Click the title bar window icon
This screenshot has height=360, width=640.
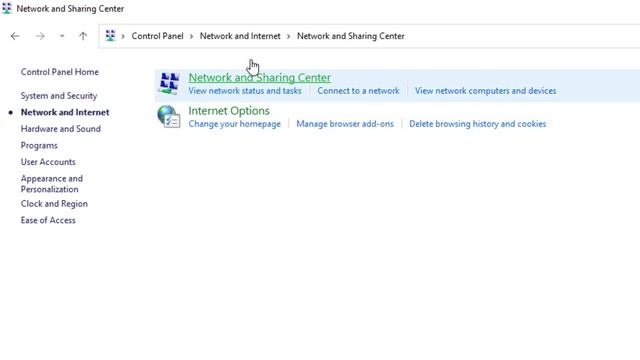7,8
